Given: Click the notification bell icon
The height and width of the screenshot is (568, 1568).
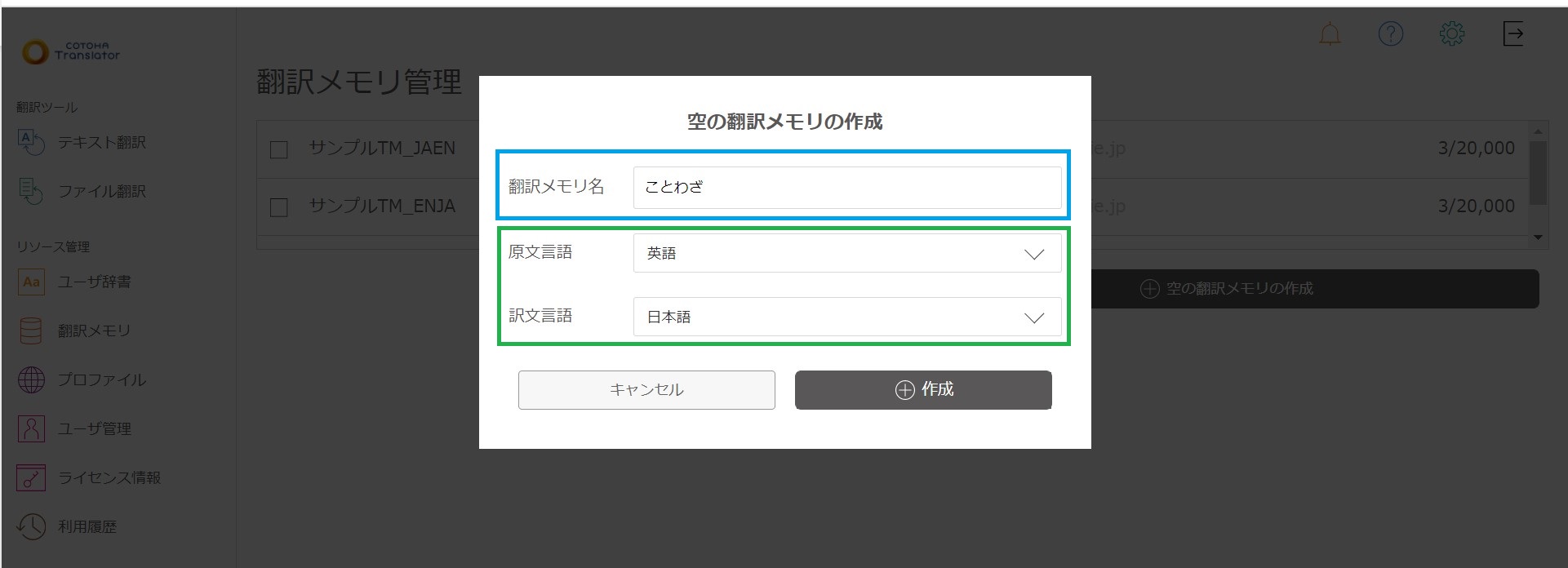Looking at the screenshot, I should [1330, 34].
